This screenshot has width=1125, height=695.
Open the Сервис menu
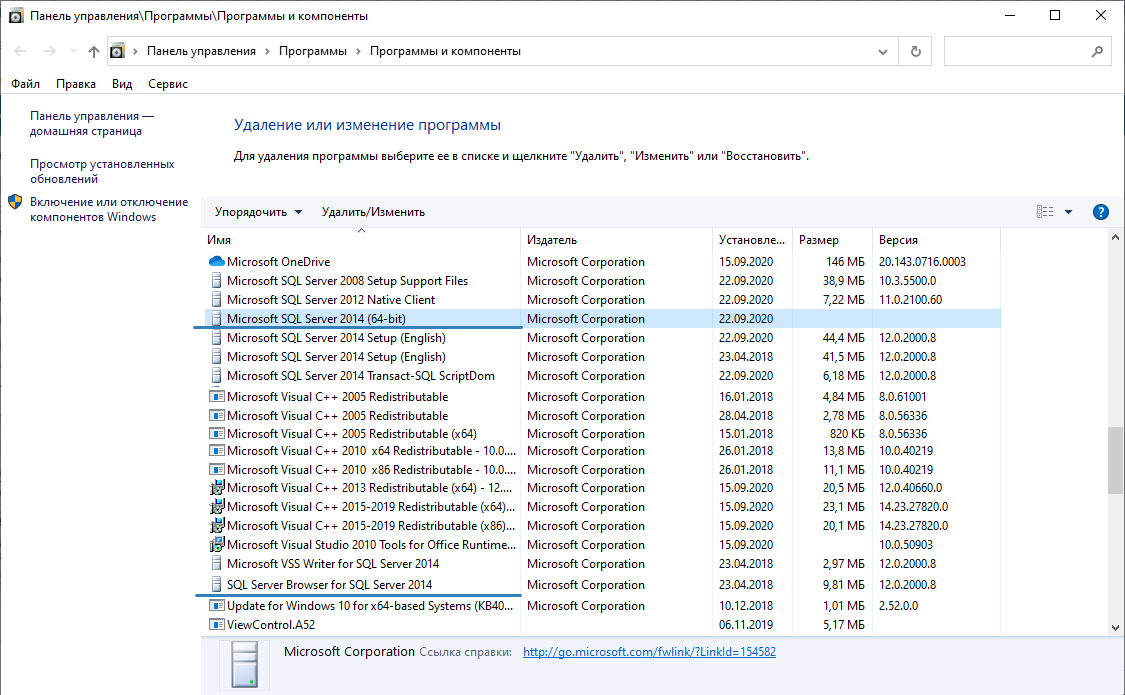[168, 84]
